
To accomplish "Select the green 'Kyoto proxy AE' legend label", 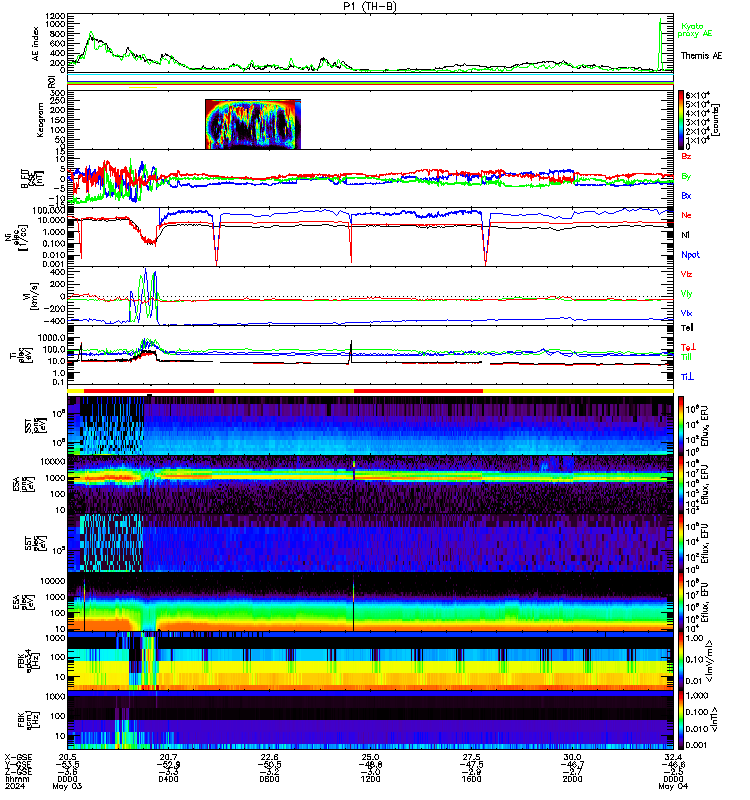I will point(694,30).
